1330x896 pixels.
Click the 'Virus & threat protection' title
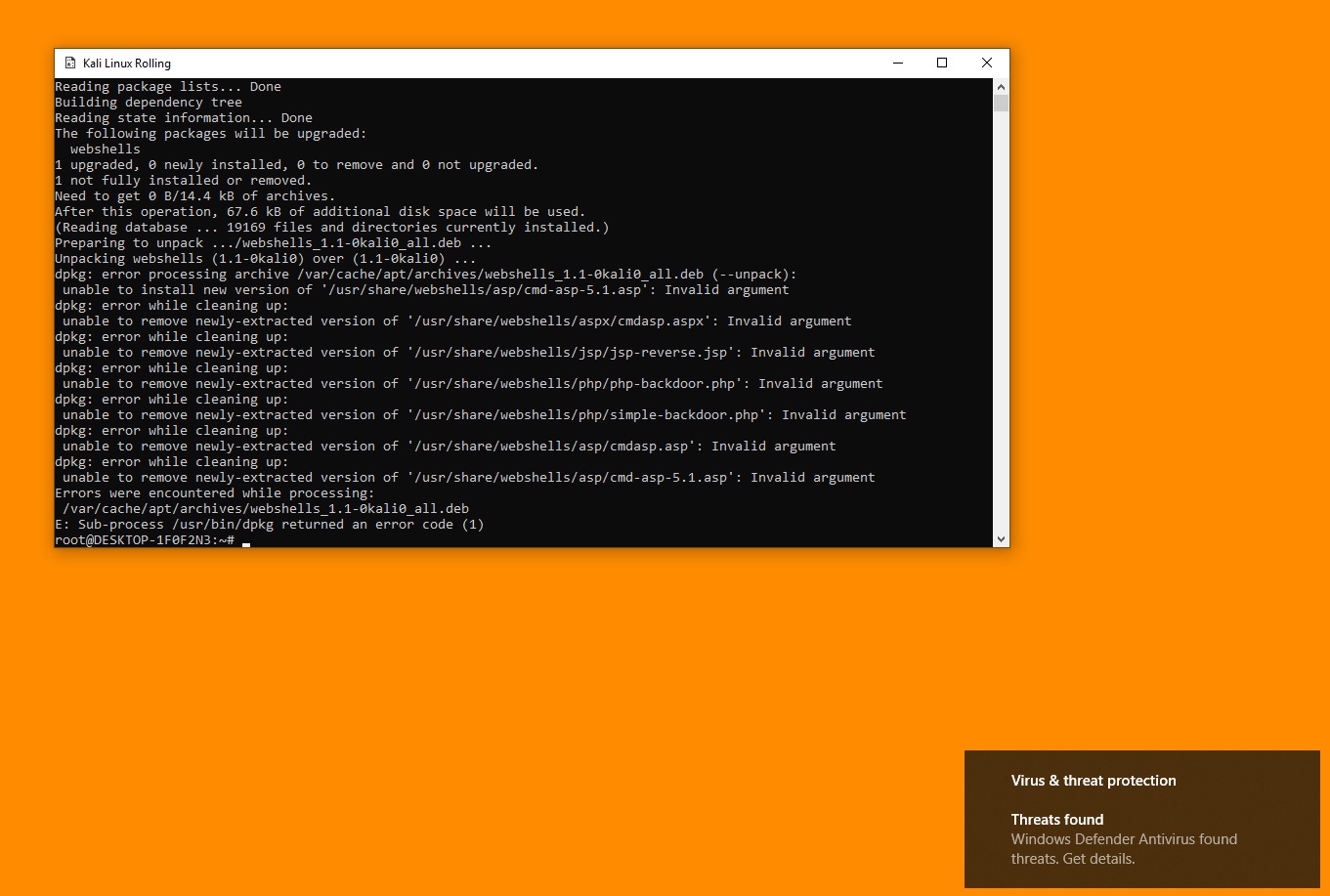(x=1093, y=780)
